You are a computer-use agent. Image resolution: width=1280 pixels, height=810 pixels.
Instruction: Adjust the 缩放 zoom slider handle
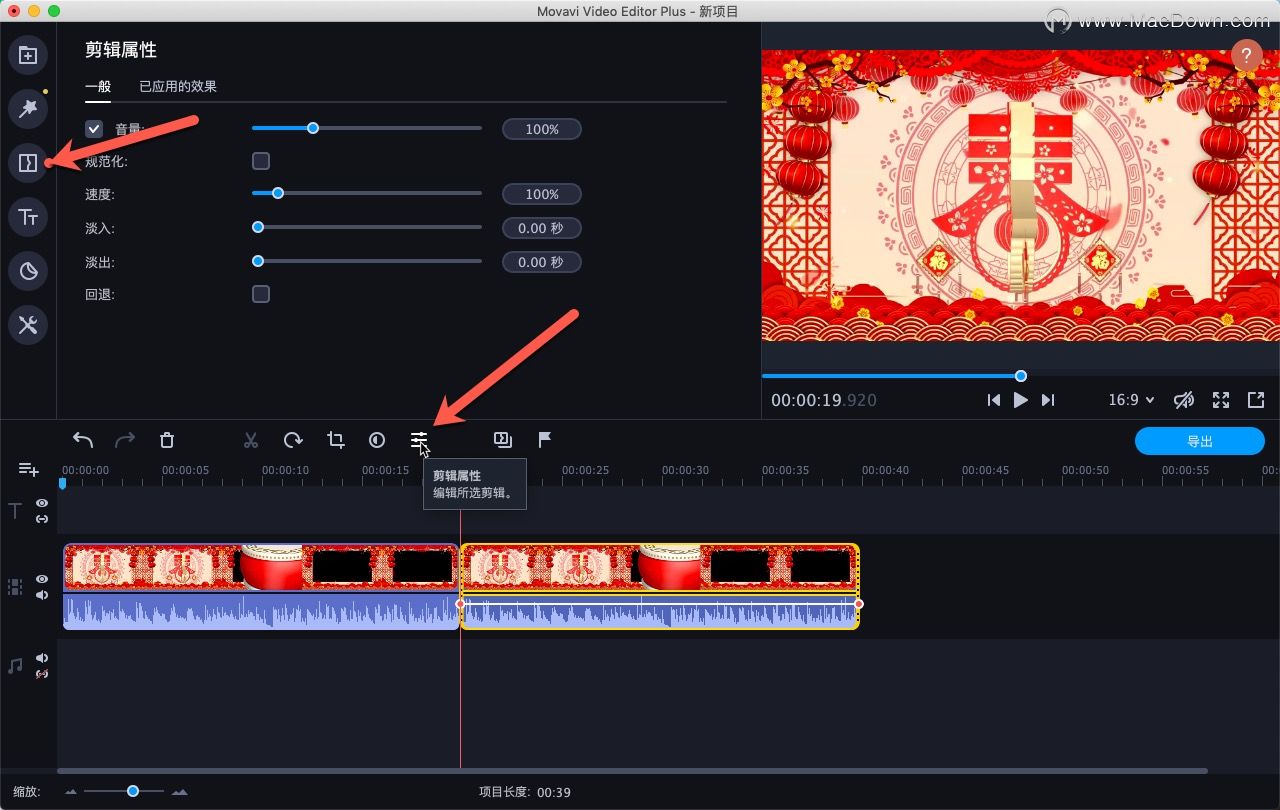click(133, 791)
